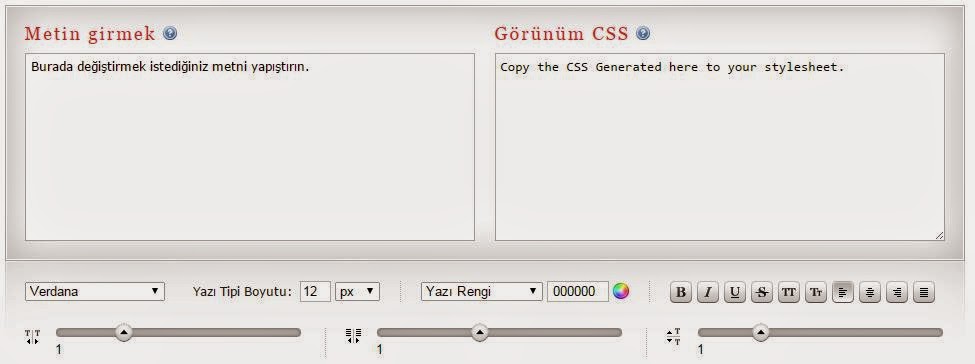The image size is (975, 364).
Task: Click the letter spacing slider handle
Action: click(124, 333)
